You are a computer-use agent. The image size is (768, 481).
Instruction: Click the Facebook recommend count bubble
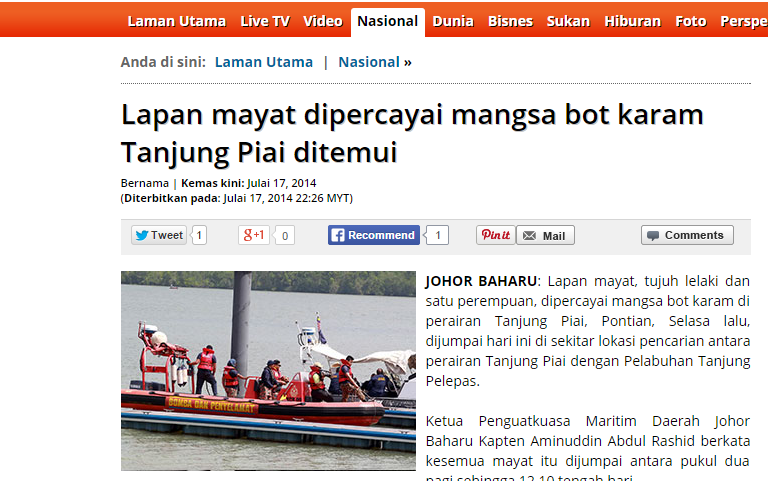(x=438, y=236)
